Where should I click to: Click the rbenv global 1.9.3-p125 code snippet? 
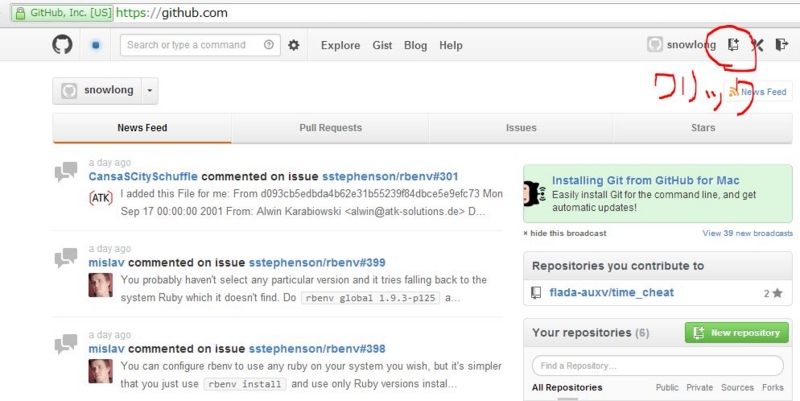(x=370, y=298)
